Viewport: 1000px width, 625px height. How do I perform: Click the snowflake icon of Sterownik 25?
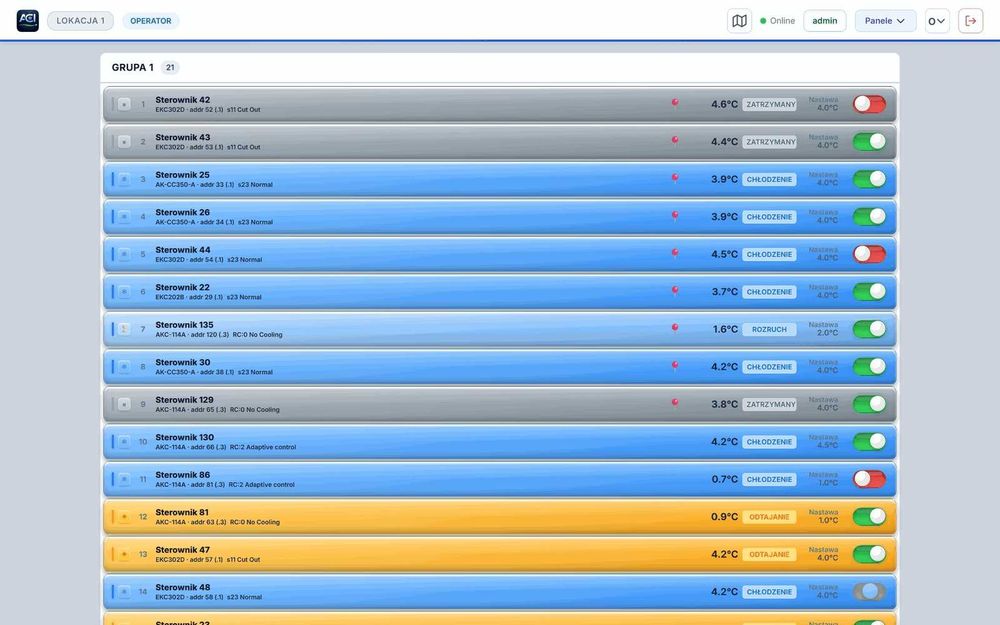tap(124, 179)
